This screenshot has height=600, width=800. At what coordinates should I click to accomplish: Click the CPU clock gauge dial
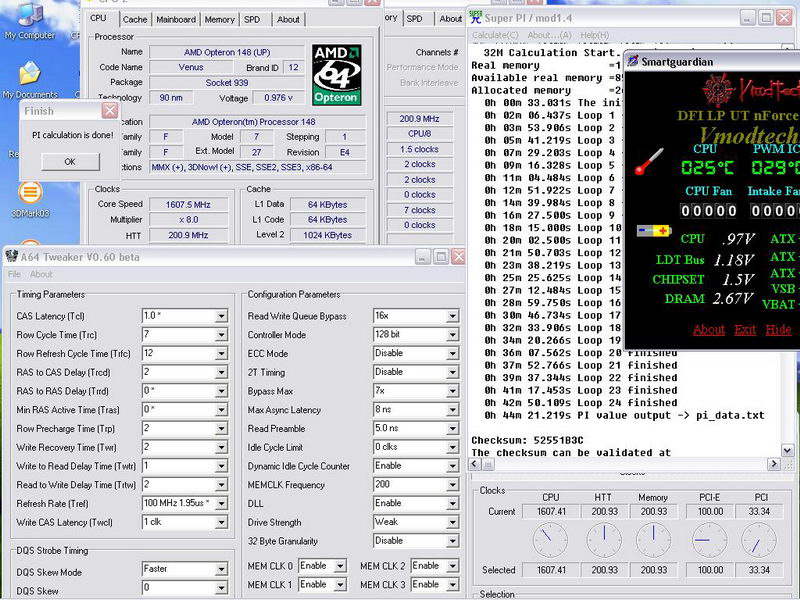pyautogui.click(x=550, y=540)
